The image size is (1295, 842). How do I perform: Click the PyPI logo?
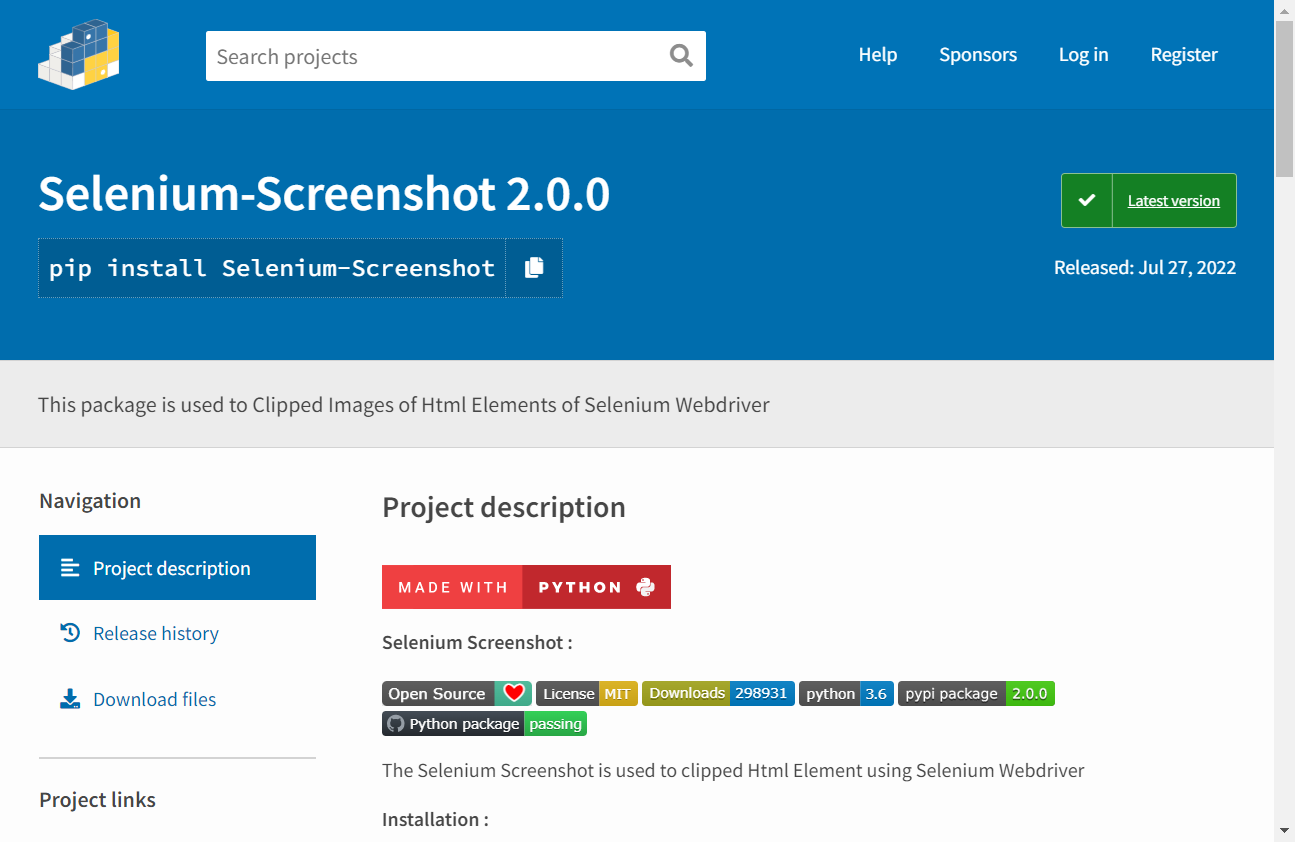[79, 54]
